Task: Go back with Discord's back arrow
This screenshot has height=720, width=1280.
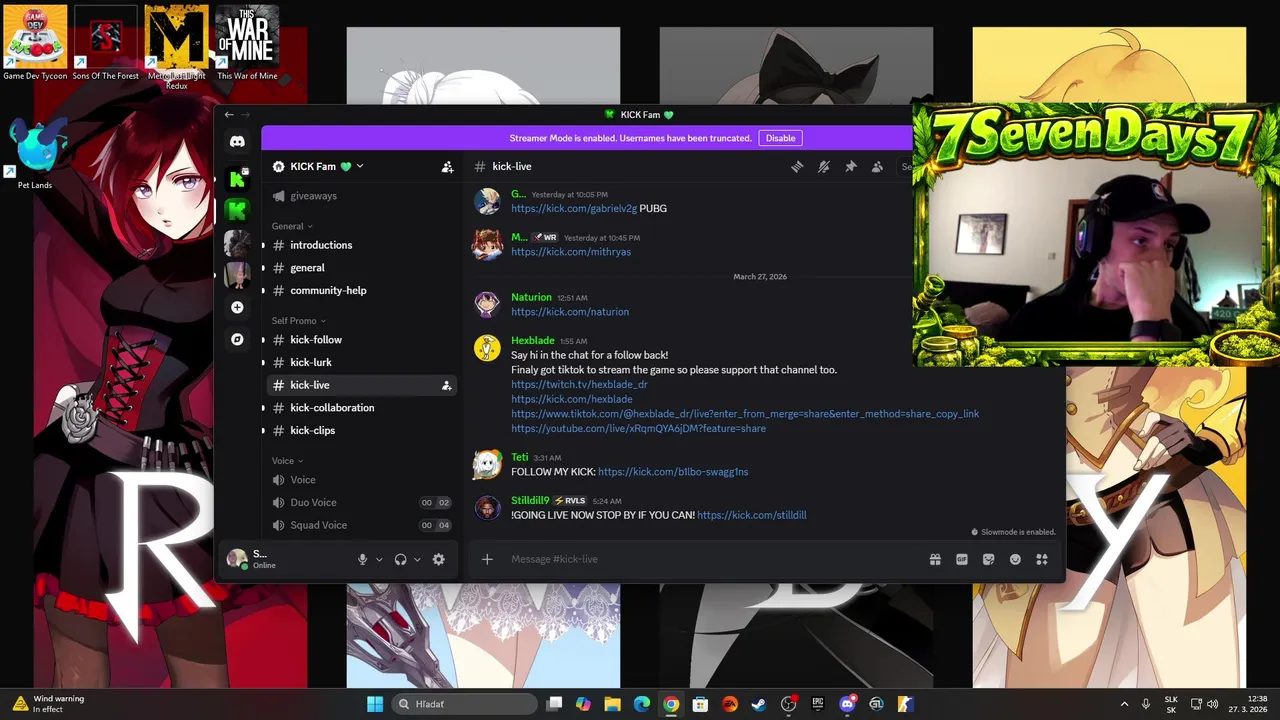Action: point(229,115)
